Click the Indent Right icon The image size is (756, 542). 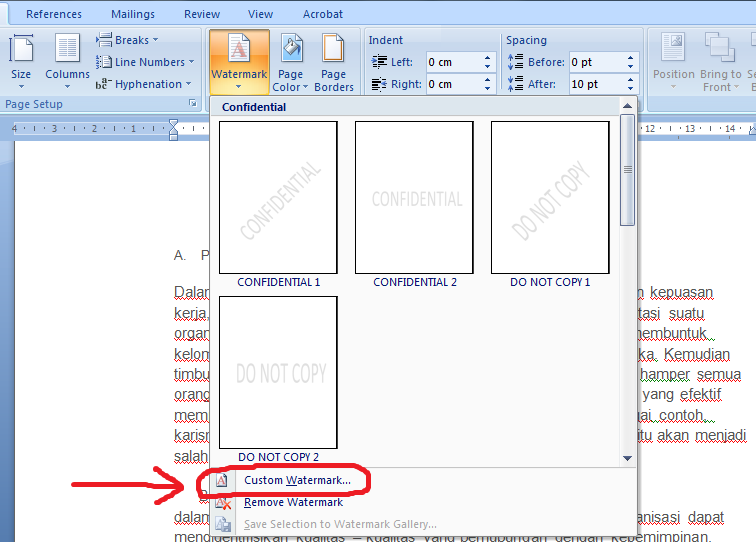(379, 84)
